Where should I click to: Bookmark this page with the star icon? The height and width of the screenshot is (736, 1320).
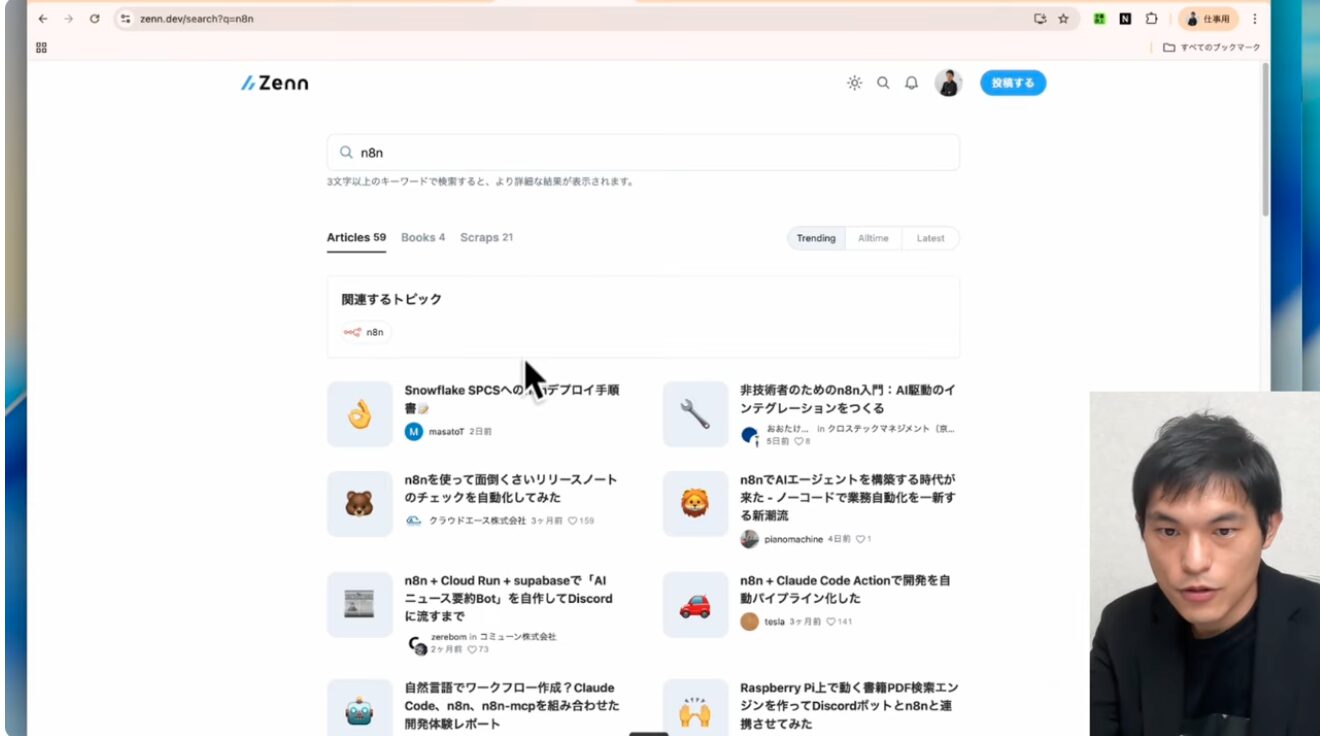[x=1064, y=18]
